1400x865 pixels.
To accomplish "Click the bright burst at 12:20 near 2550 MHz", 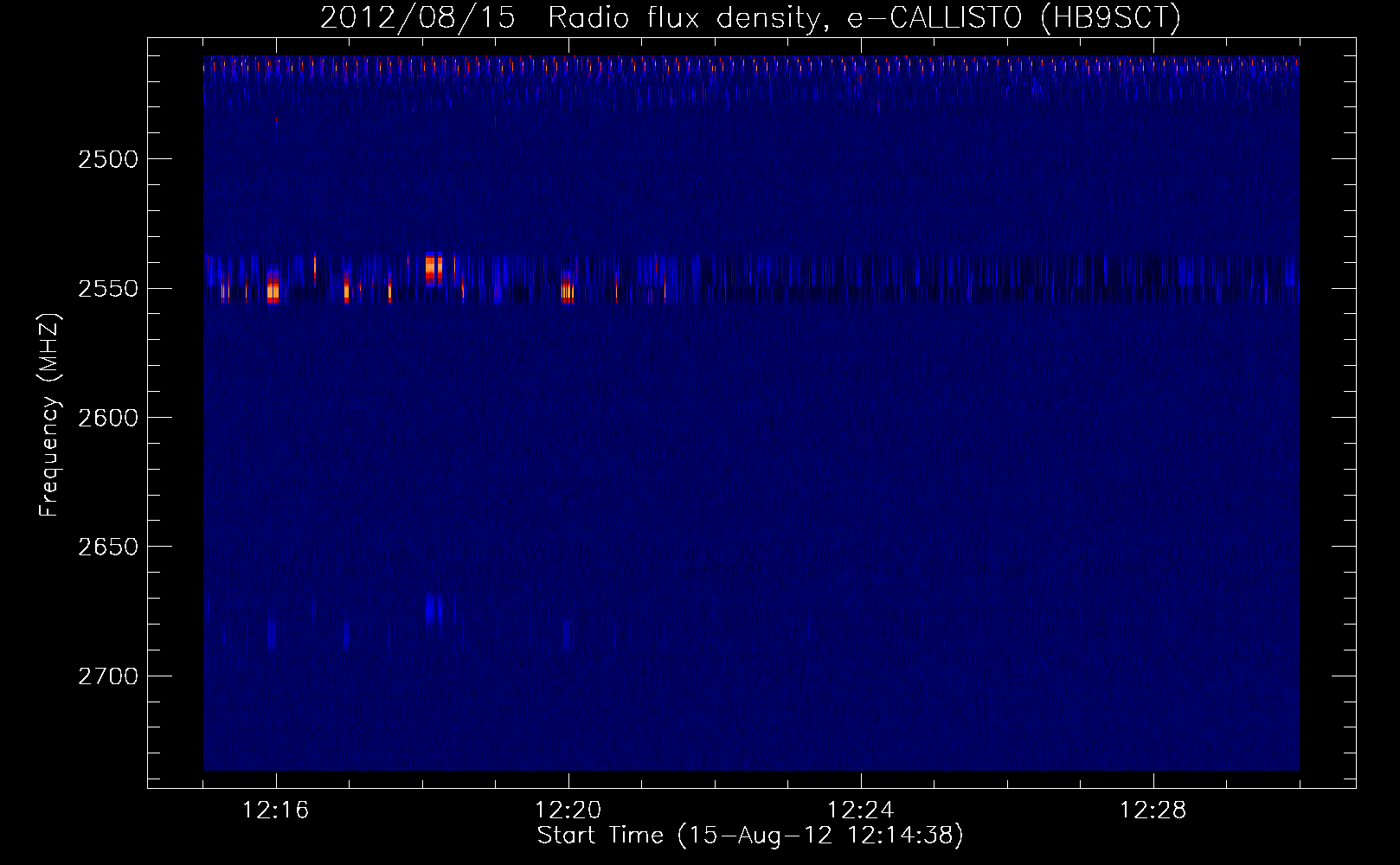I will click(x=568, y=287).
